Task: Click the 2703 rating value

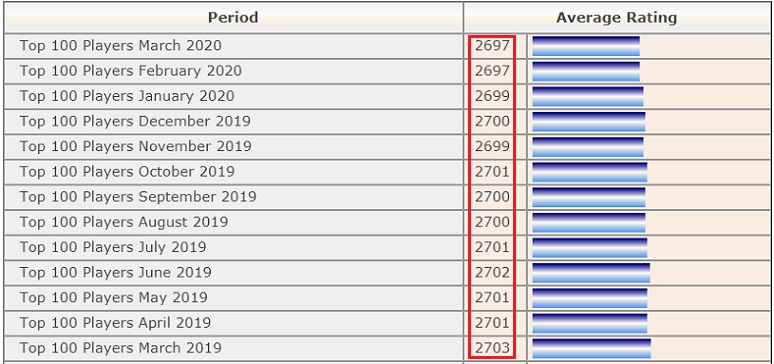Action: (x=492, y=348)
